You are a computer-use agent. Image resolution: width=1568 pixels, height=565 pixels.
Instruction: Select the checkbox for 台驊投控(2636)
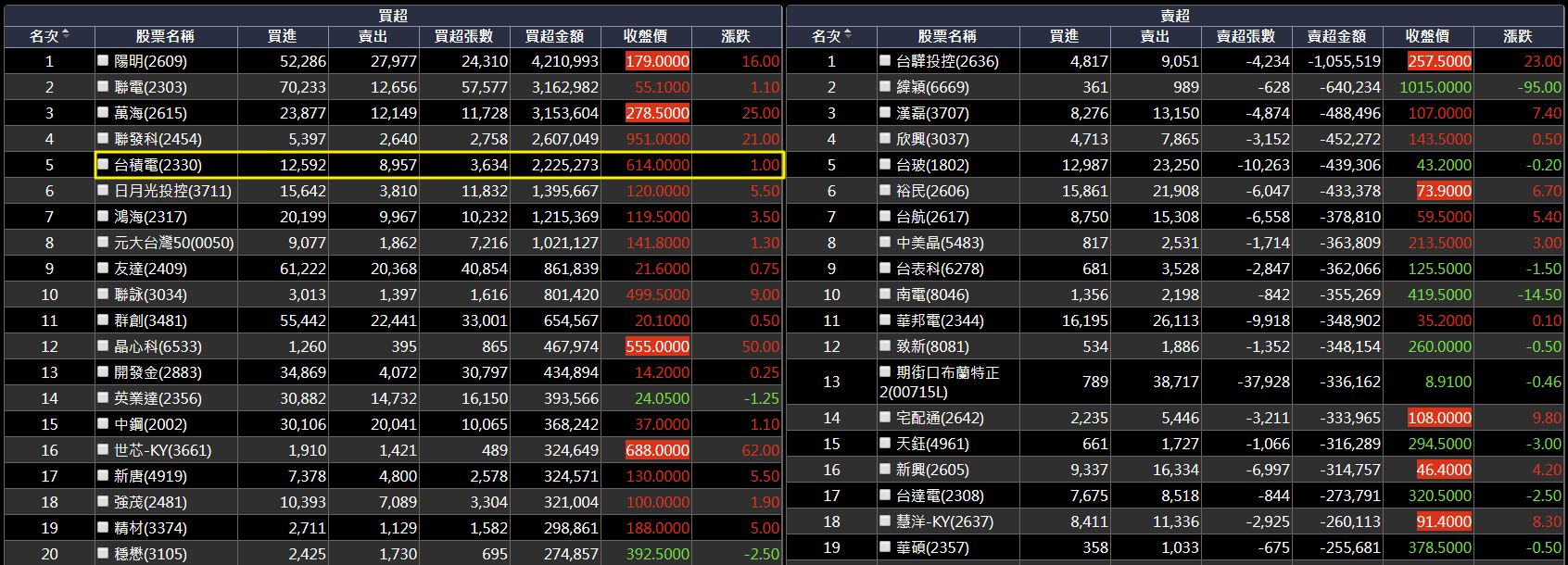point(886,60)
